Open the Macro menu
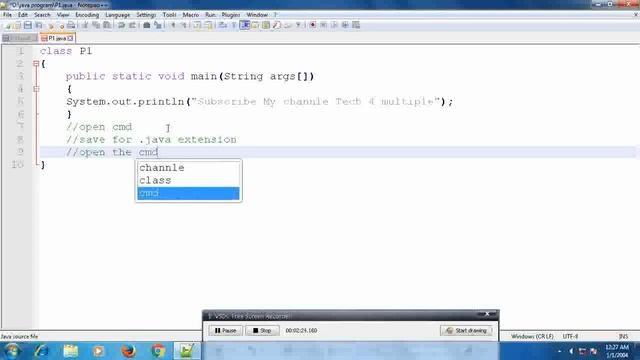 [191, 15]
